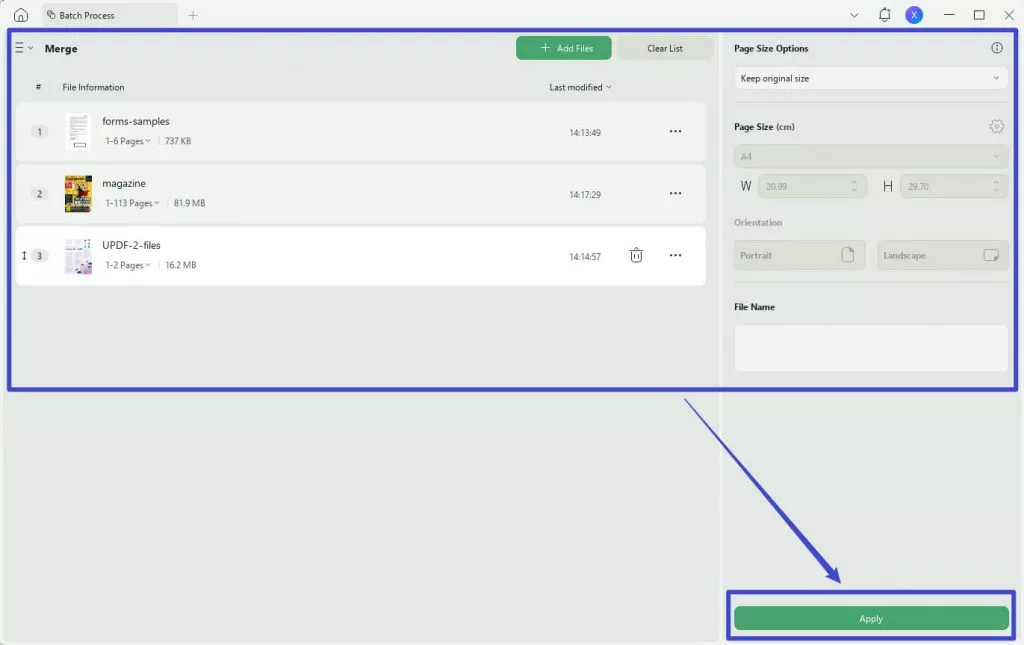
Task: Open the notifications bell
Action: (x=884, y=15)
